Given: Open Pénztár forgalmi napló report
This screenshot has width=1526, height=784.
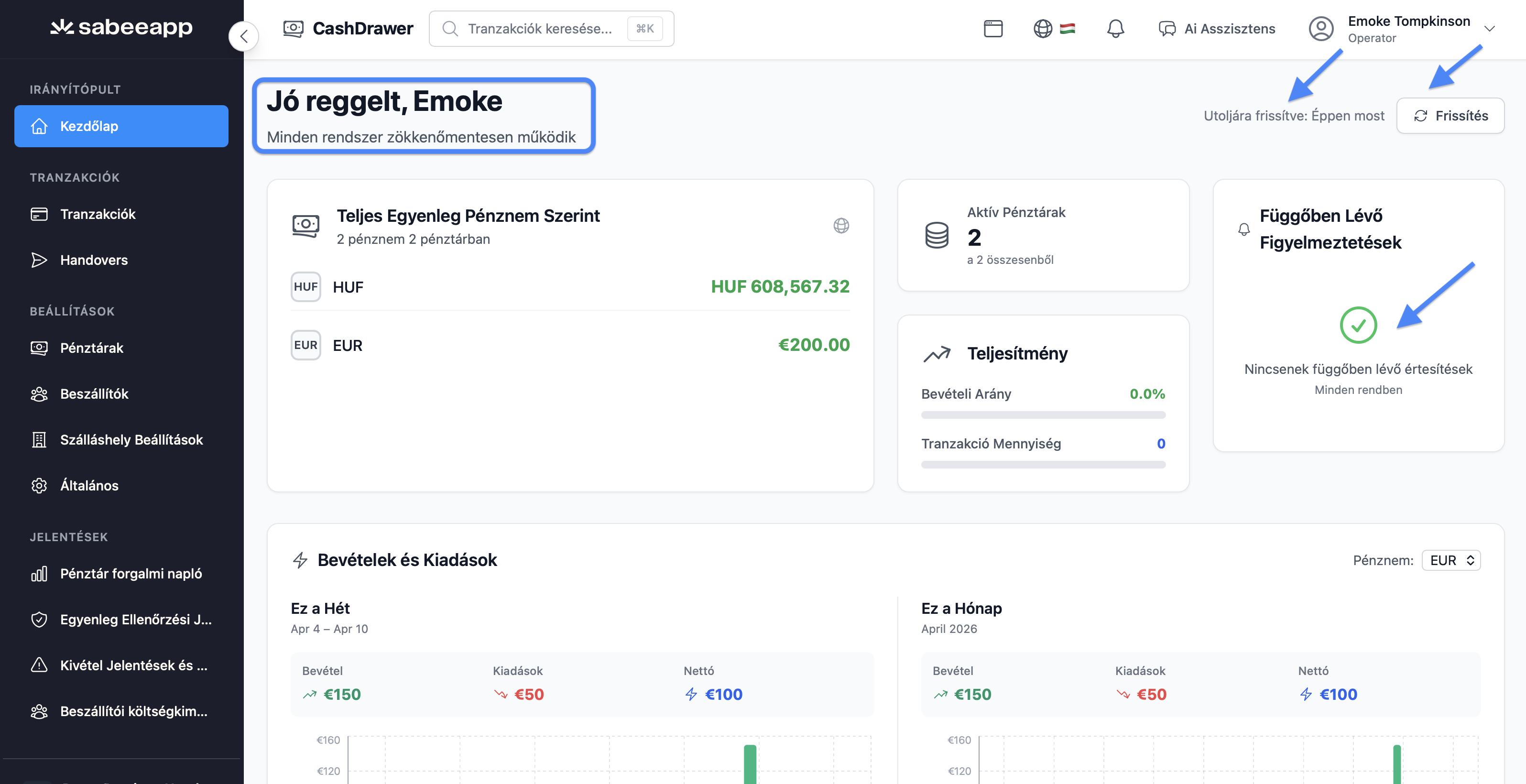Looking at the screenshot, I should pyautogui.click(x=131, y=574).
